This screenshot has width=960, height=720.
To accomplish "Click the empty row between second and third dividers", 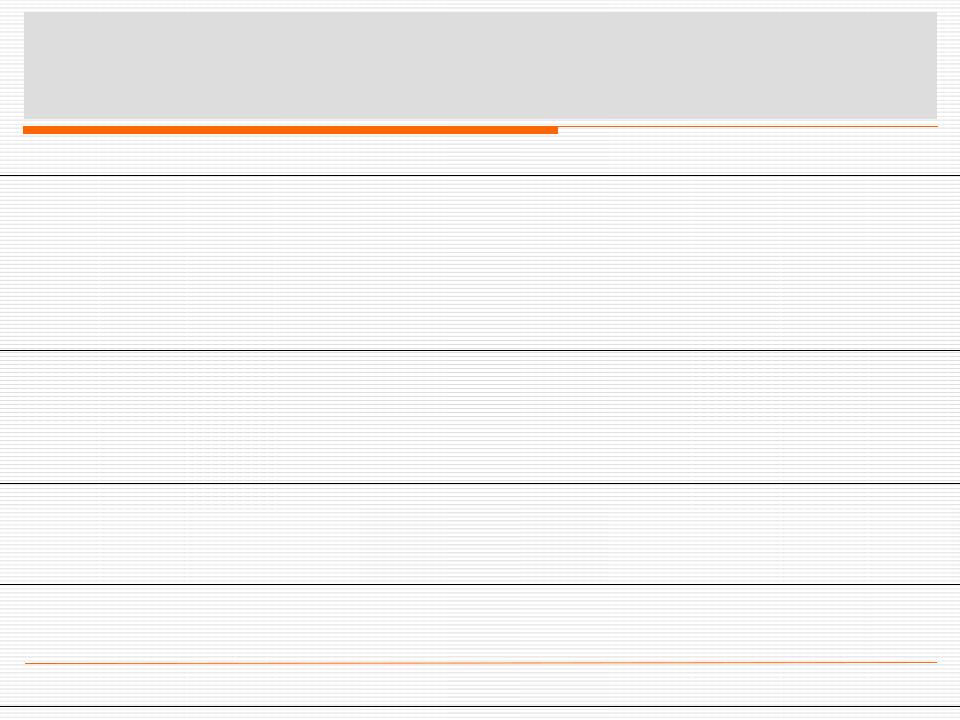I will [480, 418].
